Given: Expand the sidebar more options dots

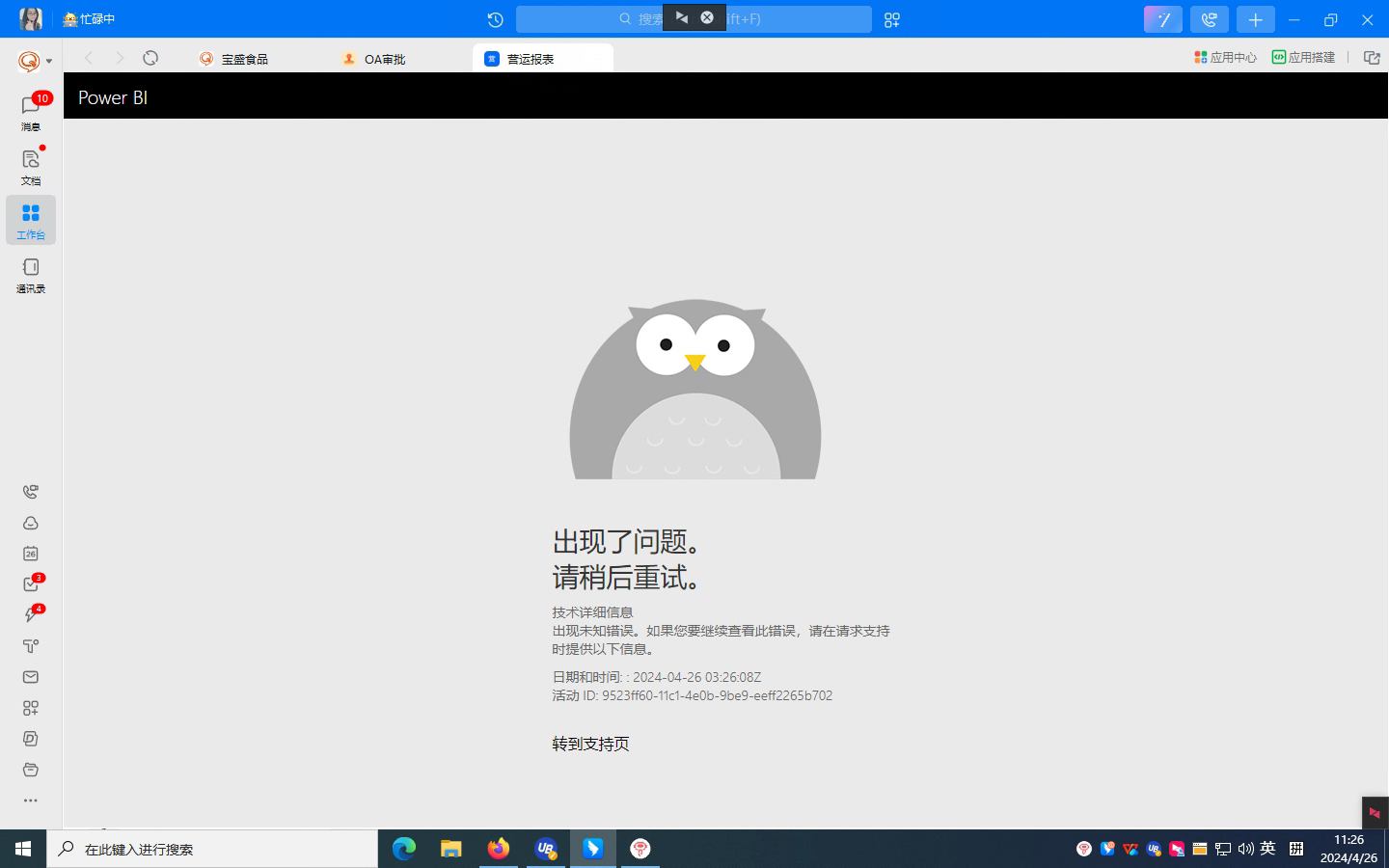Looking at the screenshot, I should (x=31, y=800).
